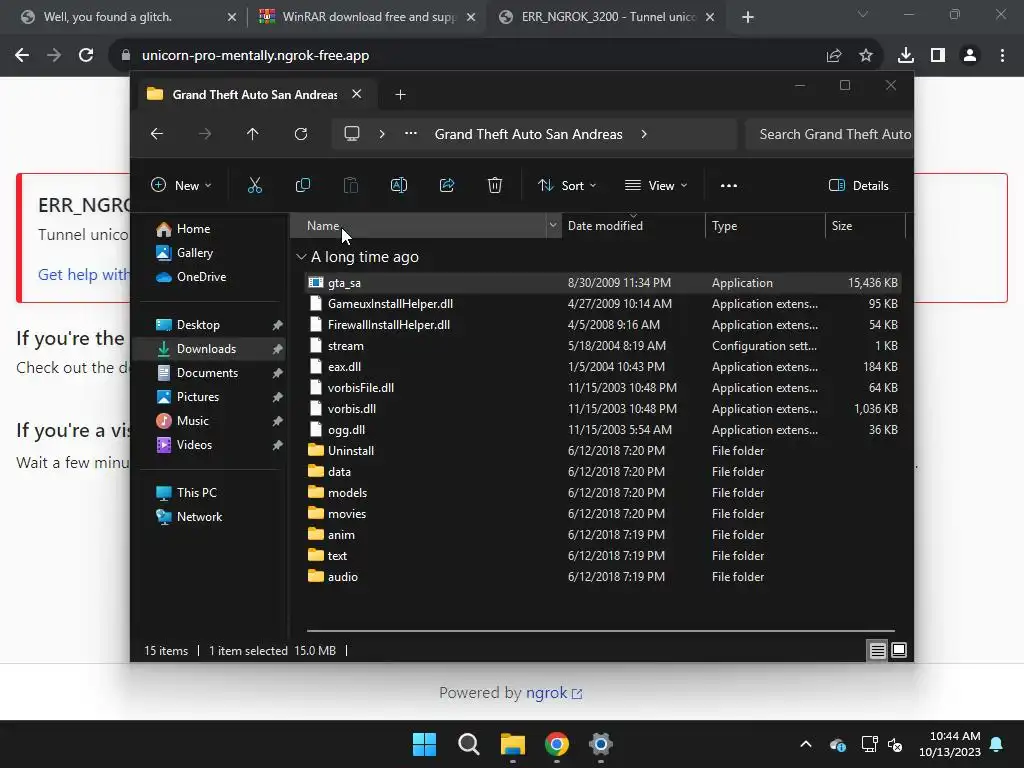The height and width of the screenshot is (768, 1024).
Task: Open the See more ellipsis in Explorer toolbar
Action: pyautogui.click(x=729, y=185)
